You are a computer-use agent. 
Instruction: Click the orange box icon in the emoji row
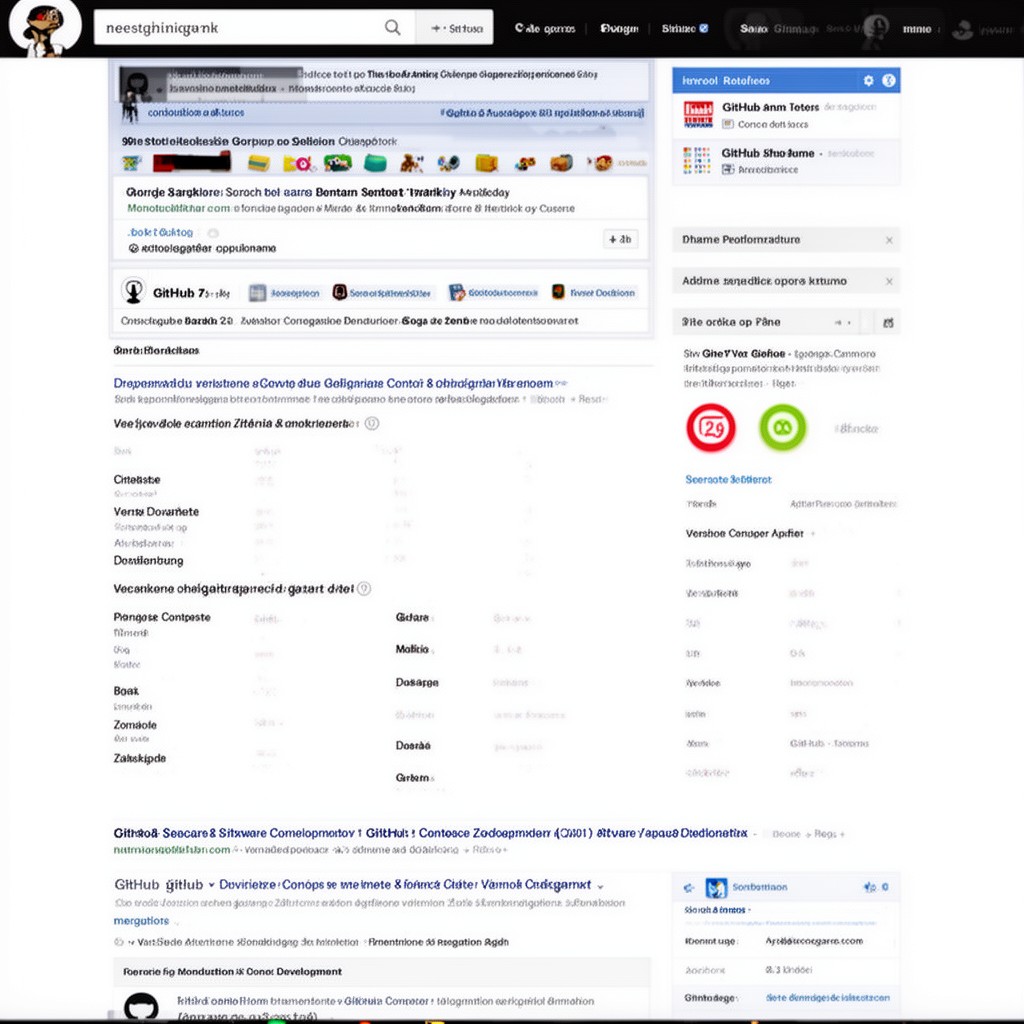487,163
